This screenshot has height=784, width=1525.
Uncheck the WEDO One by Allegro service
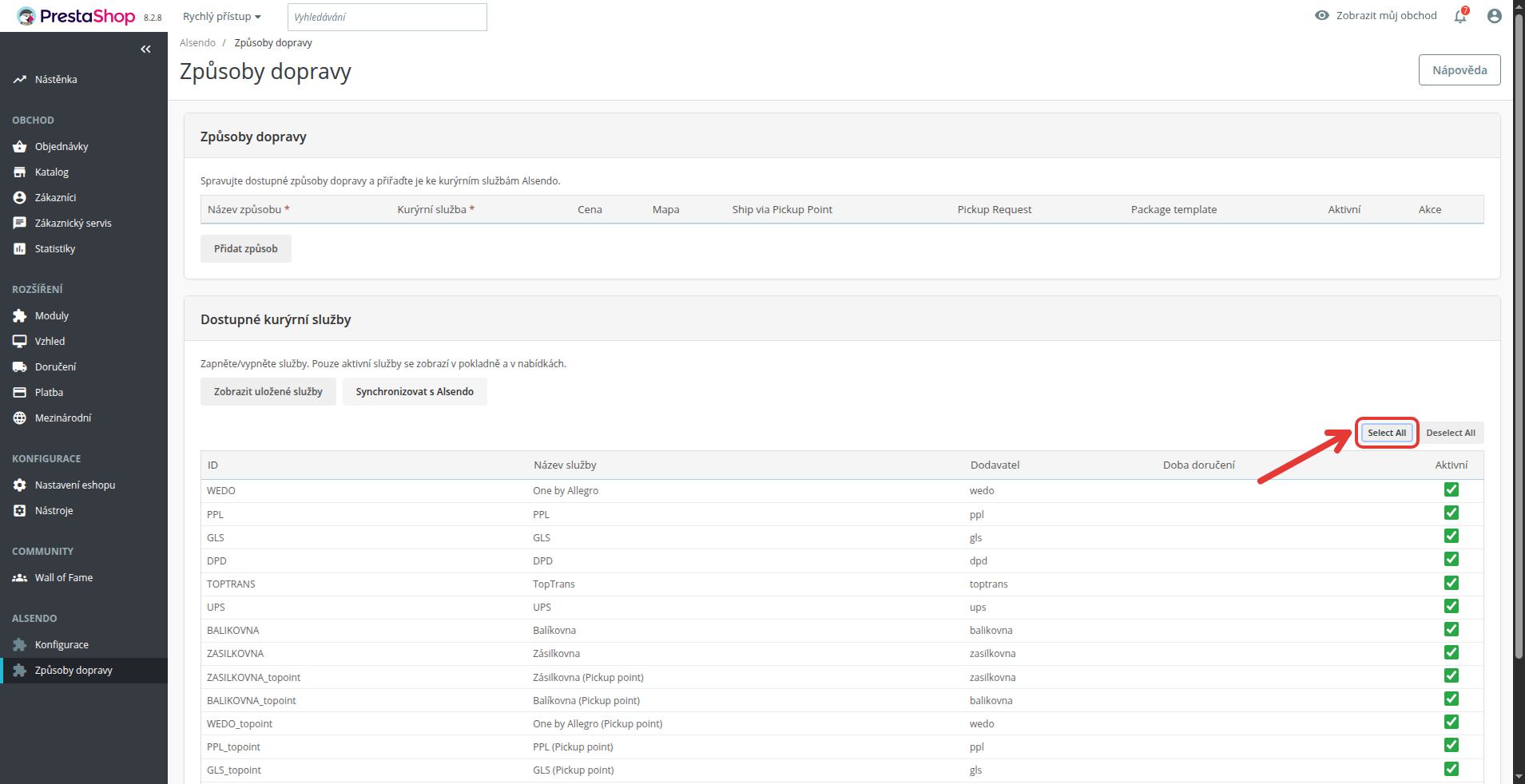click(1452, 489)
